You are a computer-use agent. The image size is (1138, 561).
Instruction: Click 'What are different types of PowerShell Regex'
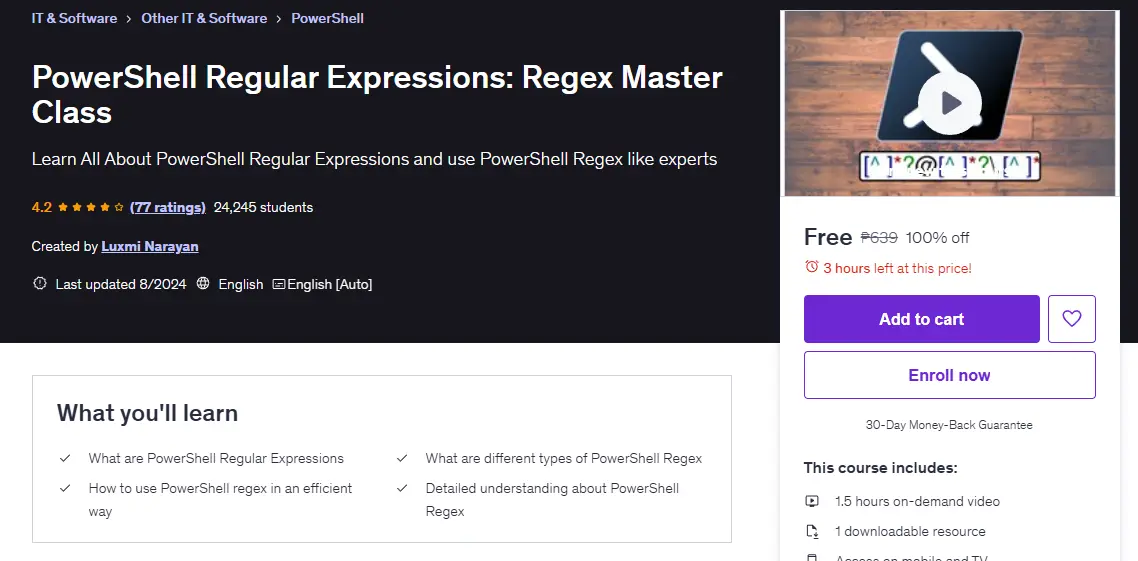[564, 459]
